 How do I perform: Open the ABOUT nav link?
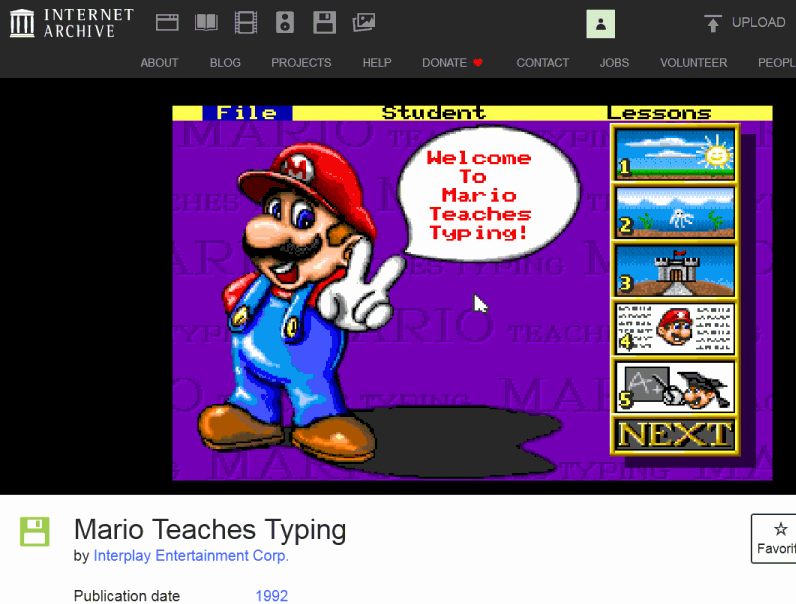click(159, 62)
